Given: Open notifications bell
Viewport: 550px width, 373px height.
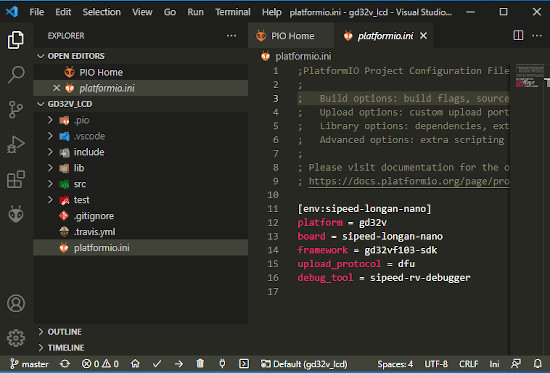Looking at the screenshot, I should click(537, 364).
